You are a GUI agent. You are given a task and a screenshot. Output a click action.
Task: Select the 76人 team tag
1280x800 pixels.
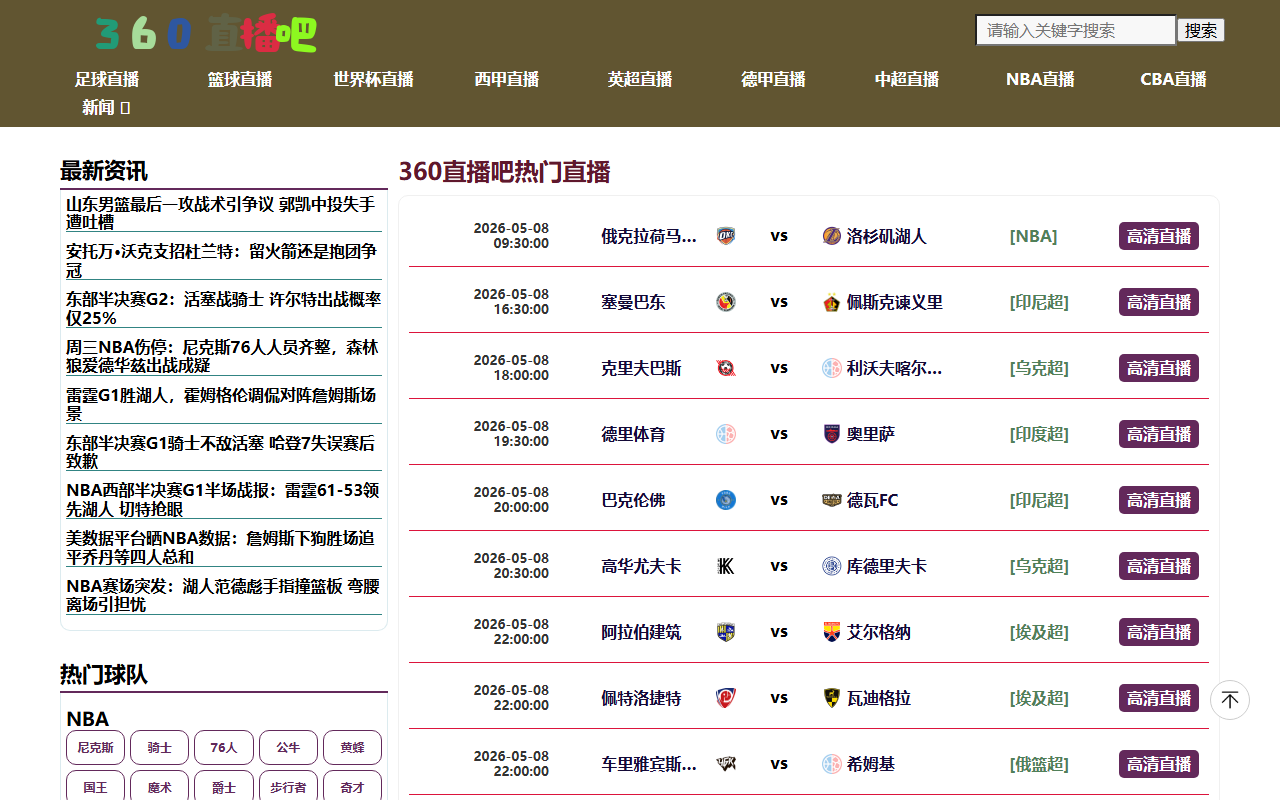224,747
